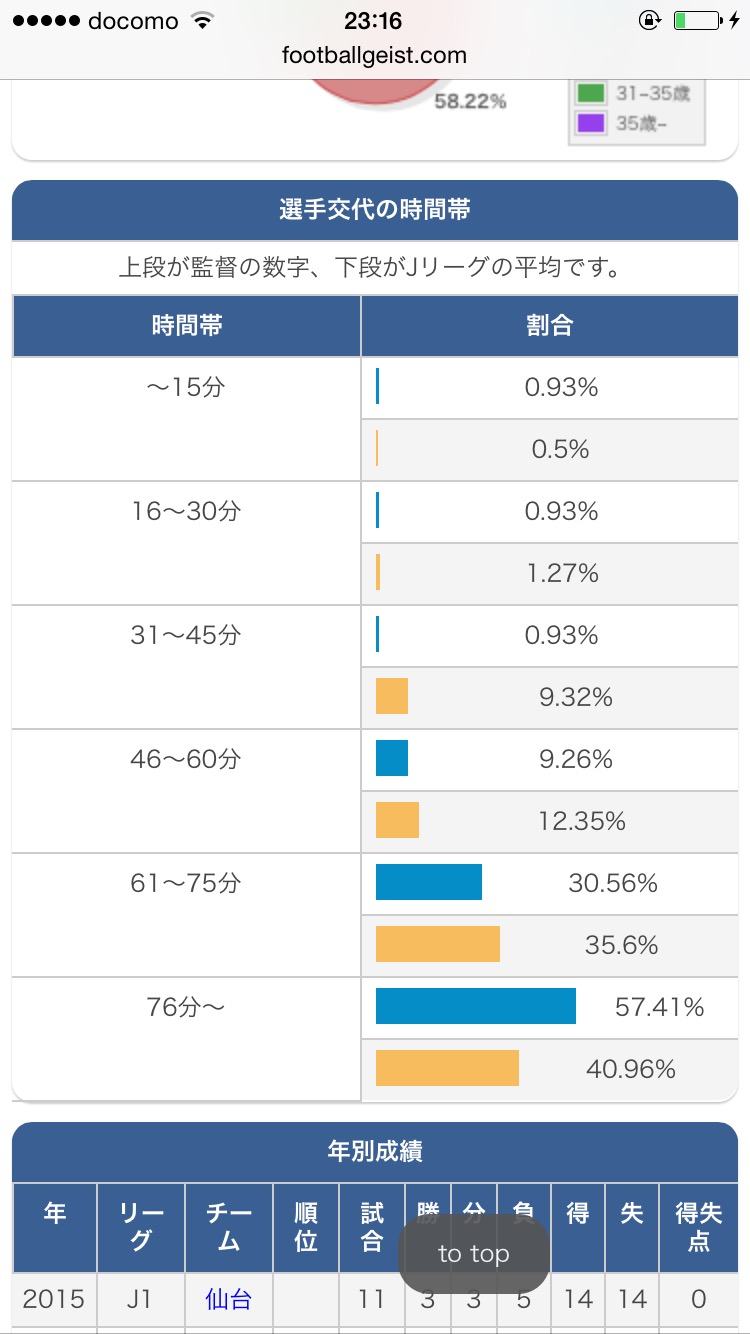Tap the blue 57.41% bar
The height and width of the screenshot is (1334, 750).
tap(476, 1006)
